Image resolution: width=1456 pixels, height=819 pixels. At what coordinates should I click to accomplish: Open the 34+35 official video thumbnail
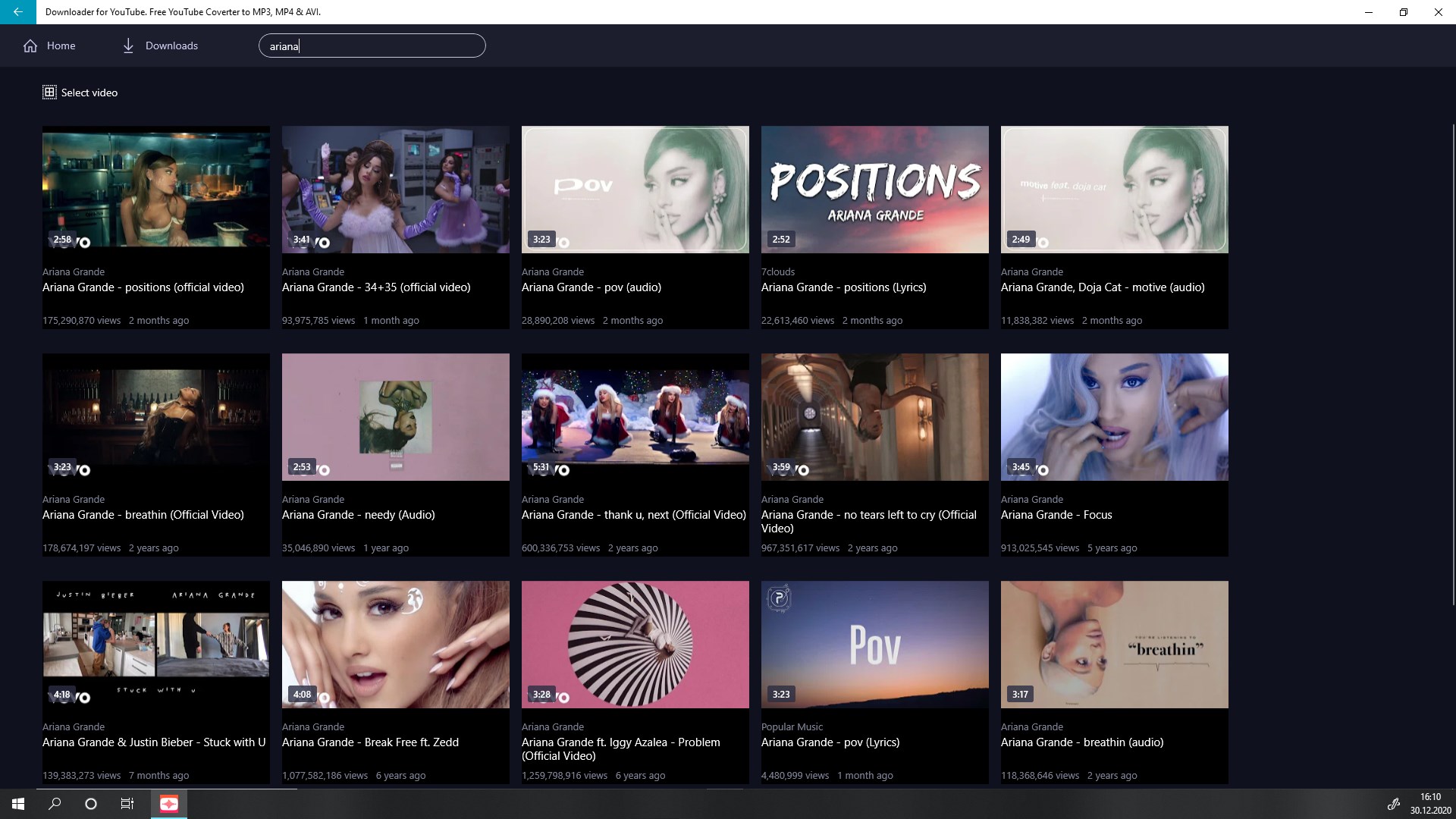(x=396, y=190)
